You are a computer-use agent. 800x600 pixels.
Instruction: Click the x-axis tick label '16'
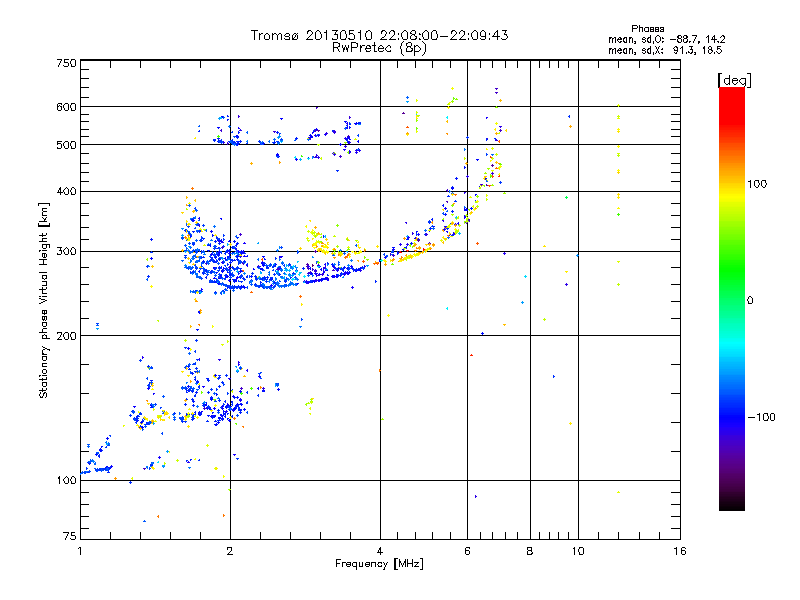tap(680, 551)
